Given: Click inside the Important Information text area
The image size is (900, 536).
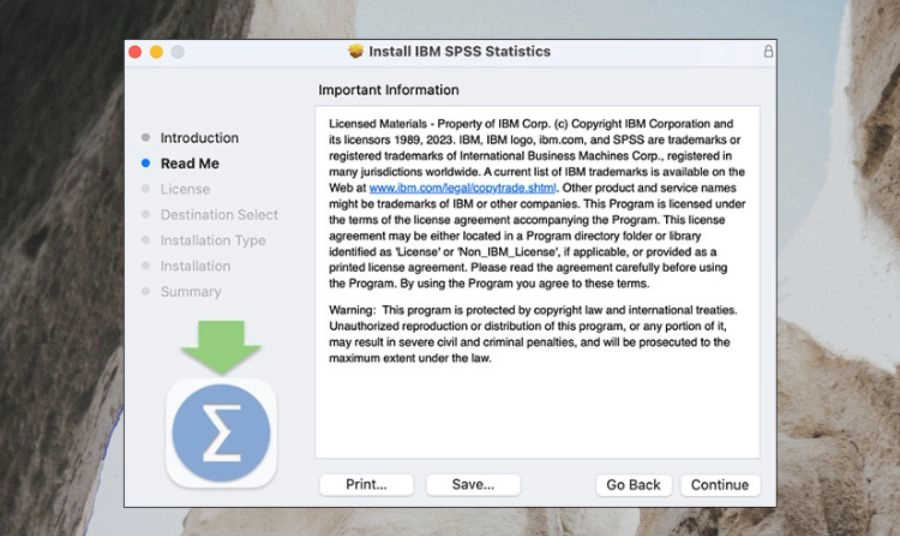Looking at the screenshot, I should pos(537,410).
